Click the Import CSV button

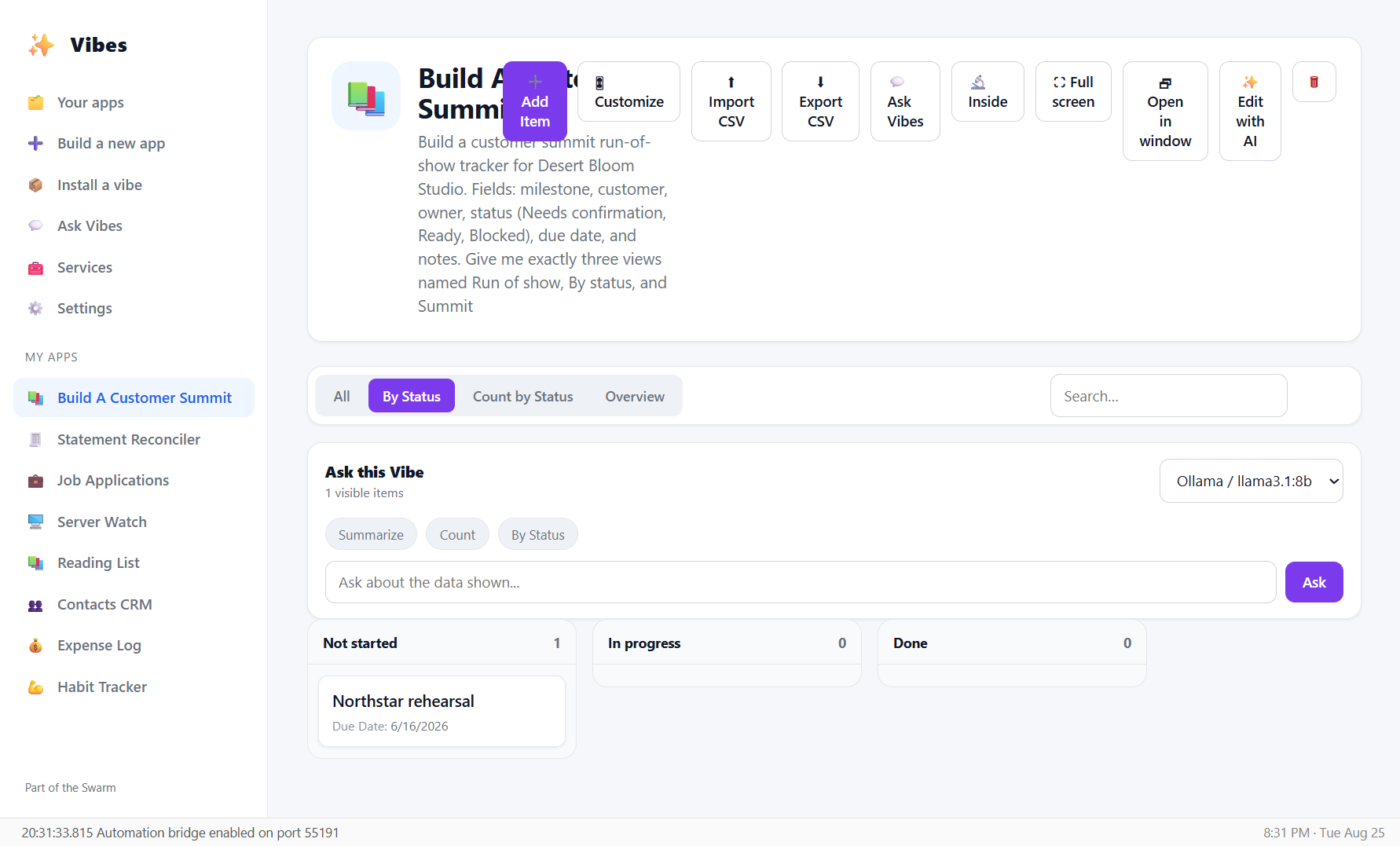point(731,101)
